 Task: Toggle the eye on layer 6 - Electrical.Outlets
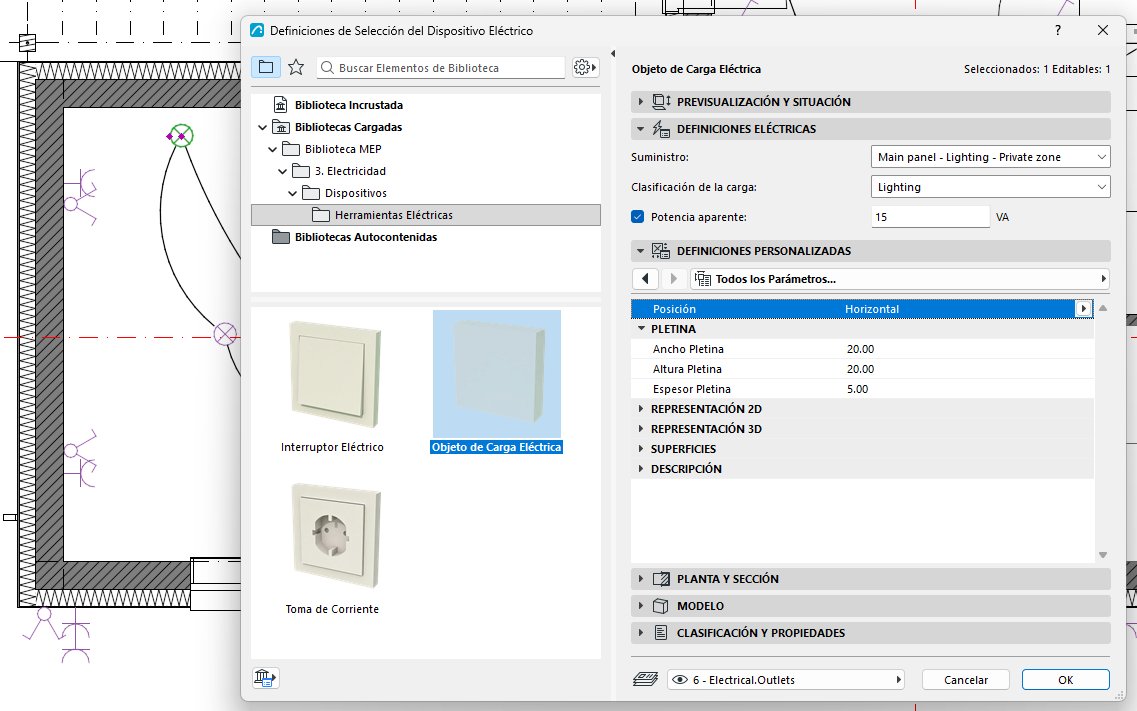[680, 680]
